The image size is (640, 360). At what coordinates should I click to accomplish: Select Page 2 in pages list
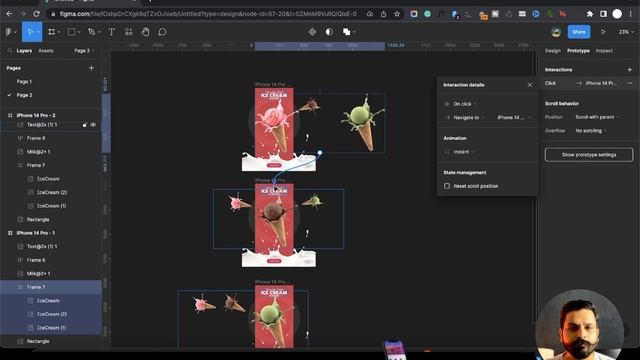[24, 95]
